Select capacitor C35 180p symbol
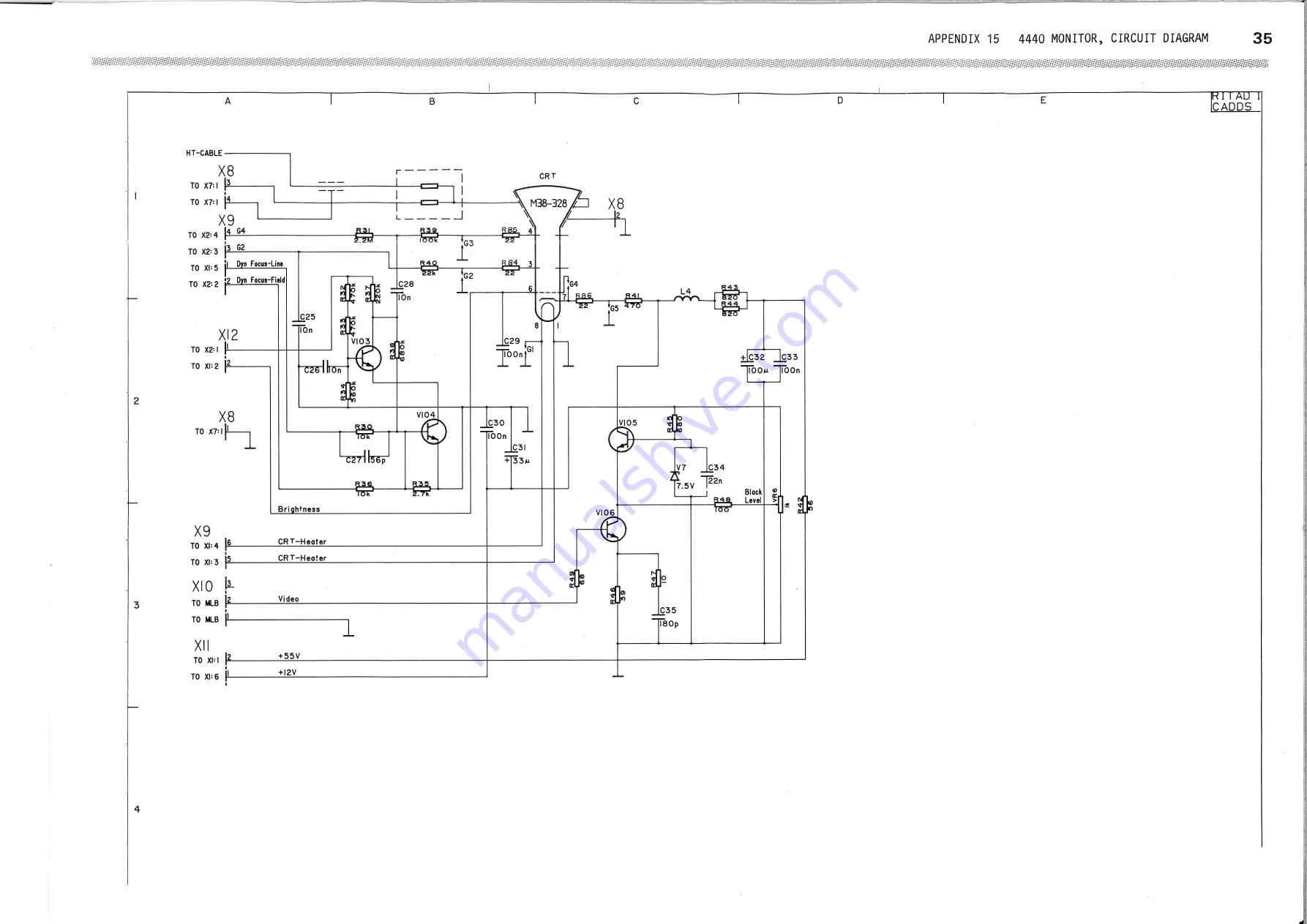1307x924 pixels. [659, 617]
